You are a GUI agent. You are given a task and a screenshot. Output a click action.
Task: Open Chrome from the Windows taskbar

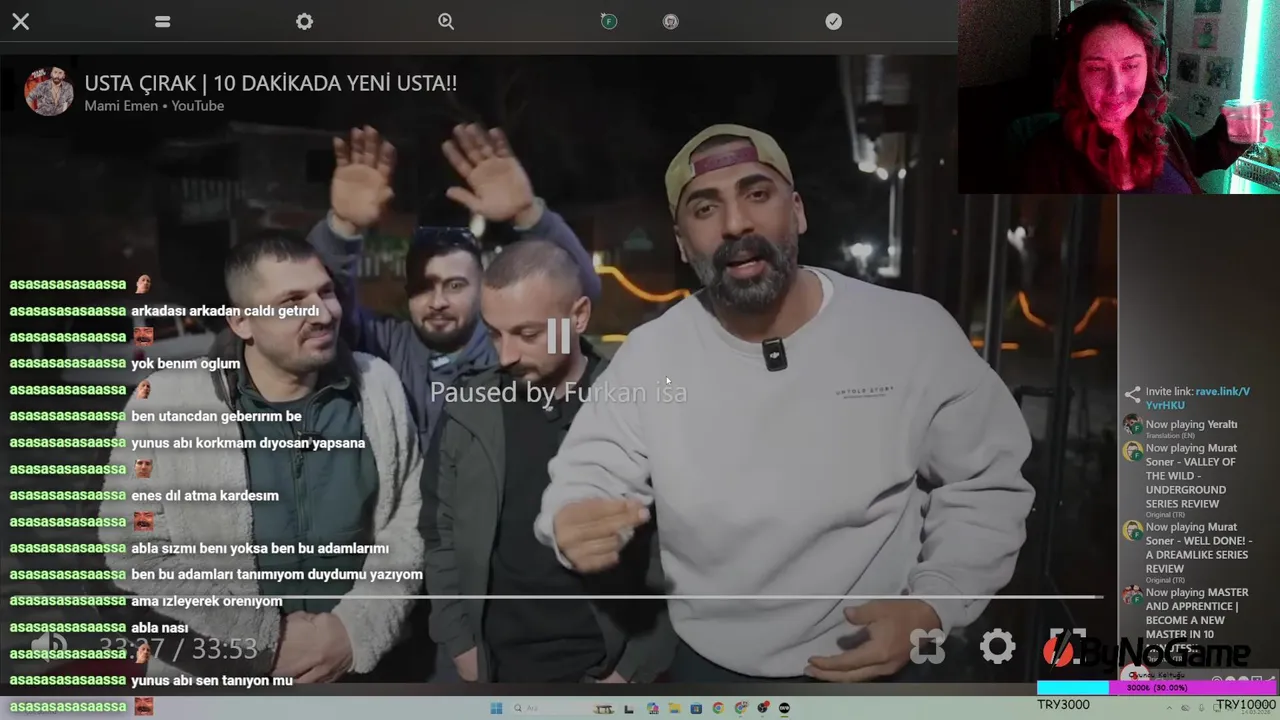click(x=718, y=708)
